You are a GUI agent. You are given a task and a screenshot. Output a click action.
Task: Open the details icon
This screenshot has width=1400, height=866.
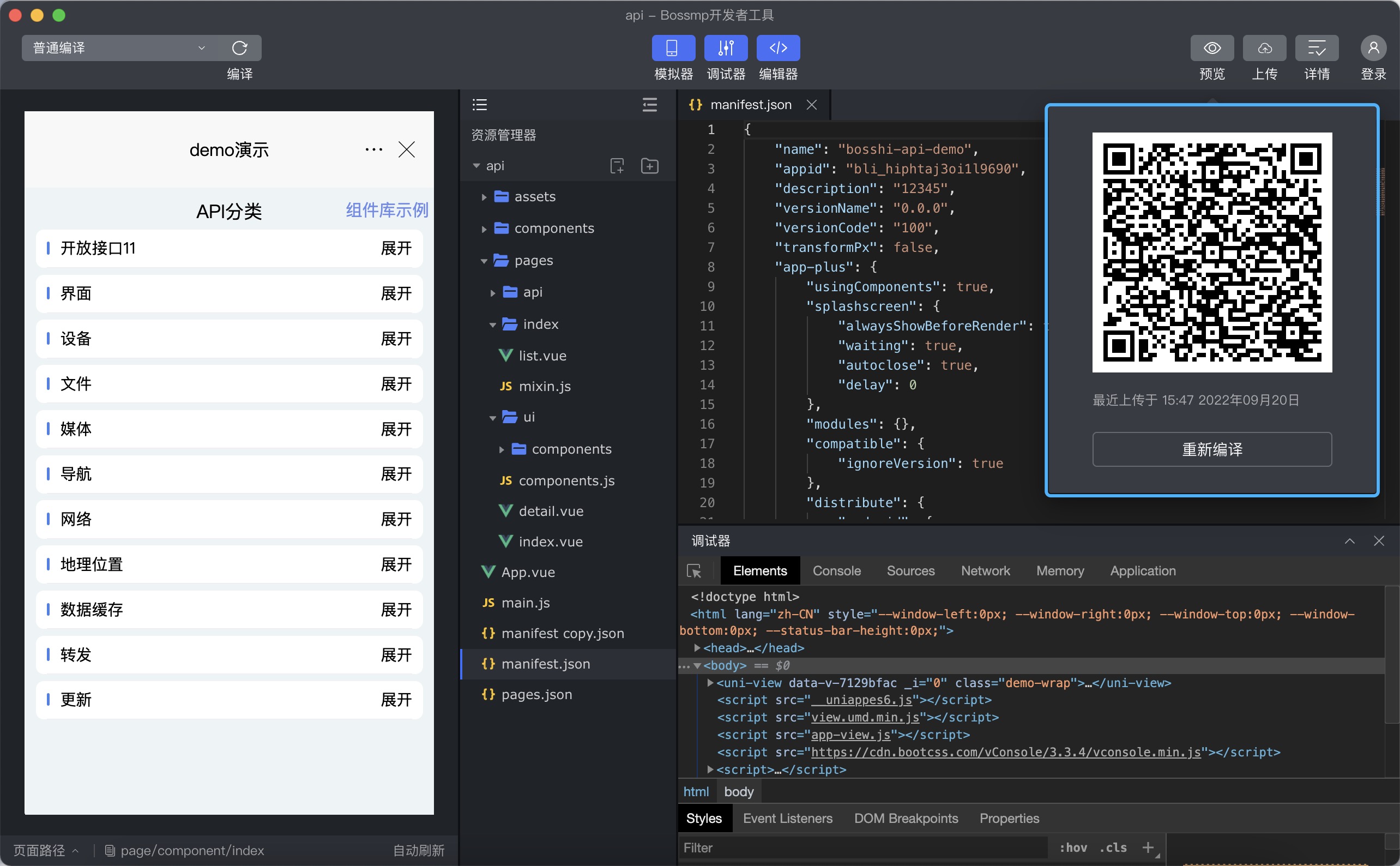point(1317,47)
